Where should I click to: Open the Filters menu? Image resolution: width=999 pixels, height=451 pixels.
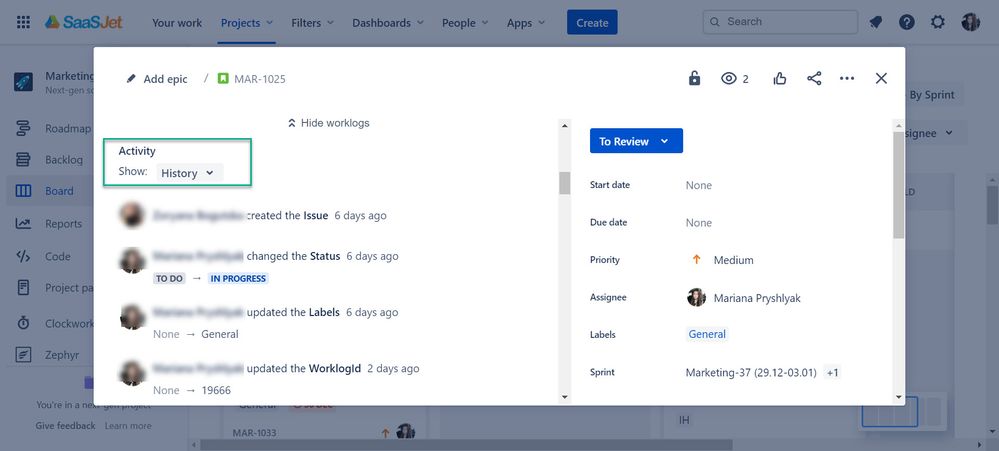coord(312,23)
